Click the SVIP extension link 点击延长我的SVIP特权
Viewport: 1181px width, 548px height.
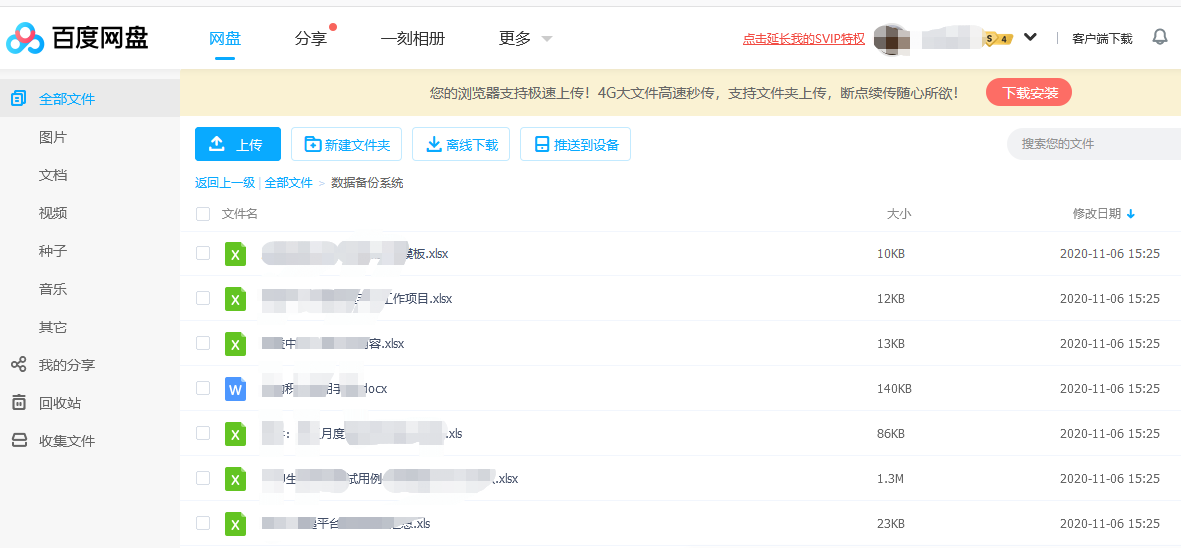804,39
